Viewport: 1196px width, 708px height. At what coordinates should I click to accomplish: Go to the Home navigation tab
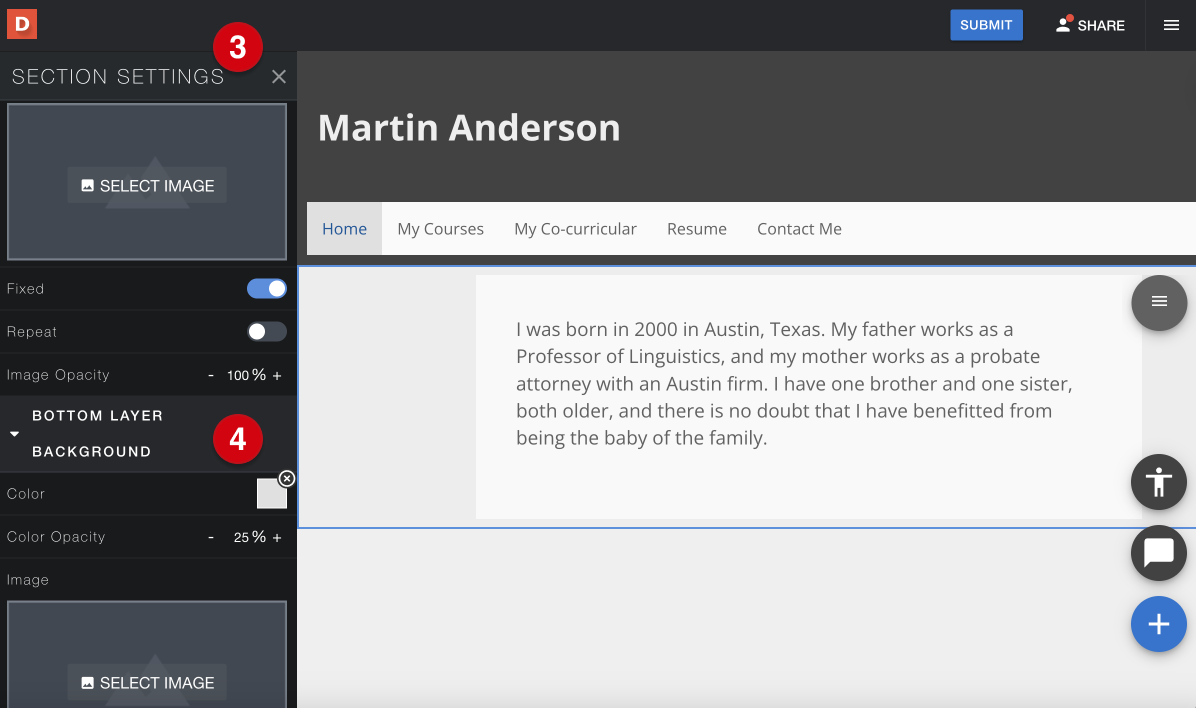pyautogui.click(x=344, y=229)
